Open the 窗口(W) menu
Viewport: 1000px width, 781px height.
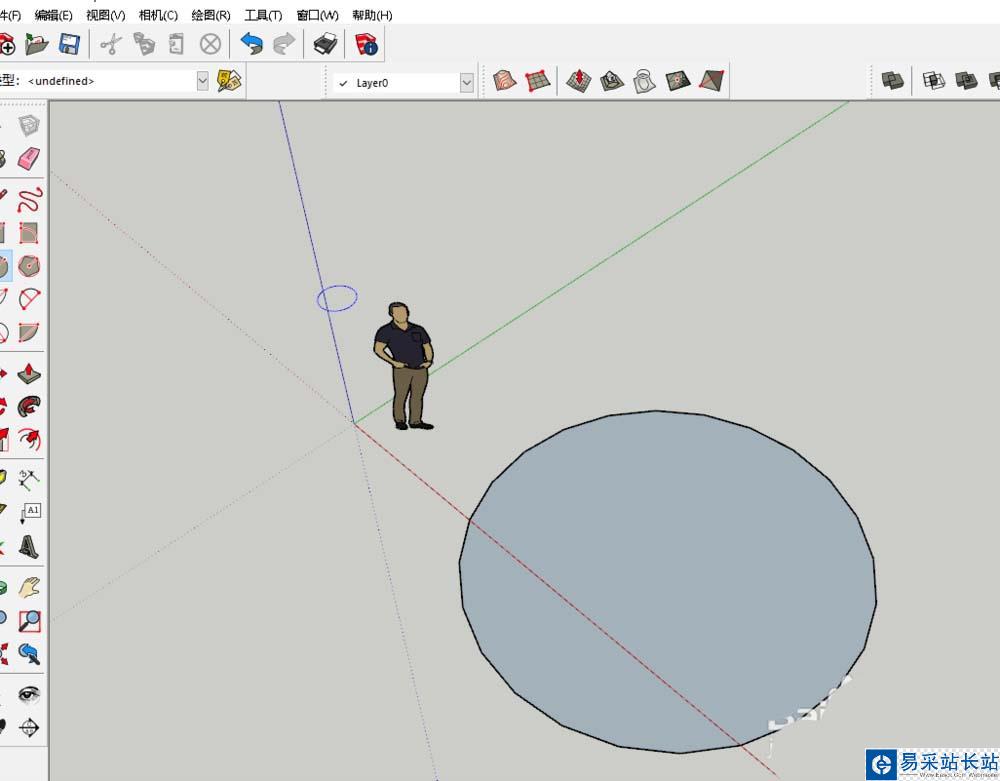(x=317, y=15)
